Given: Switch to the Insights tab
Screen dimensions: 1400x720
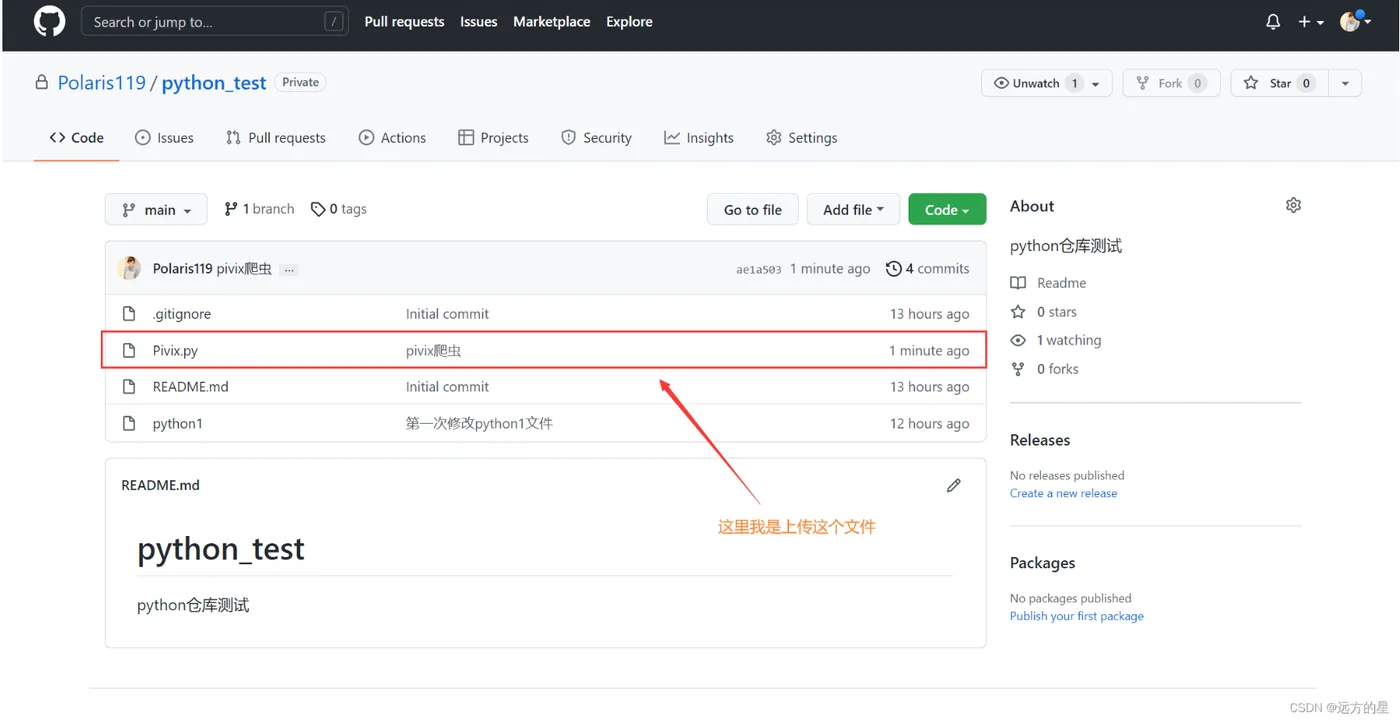Looking at the screenshot, I should (x=698, y=138).
